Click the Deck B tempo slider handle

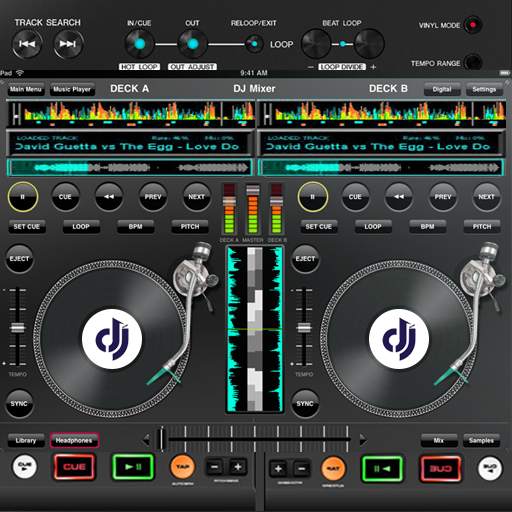pyautogui.click(x=304, y=328)
